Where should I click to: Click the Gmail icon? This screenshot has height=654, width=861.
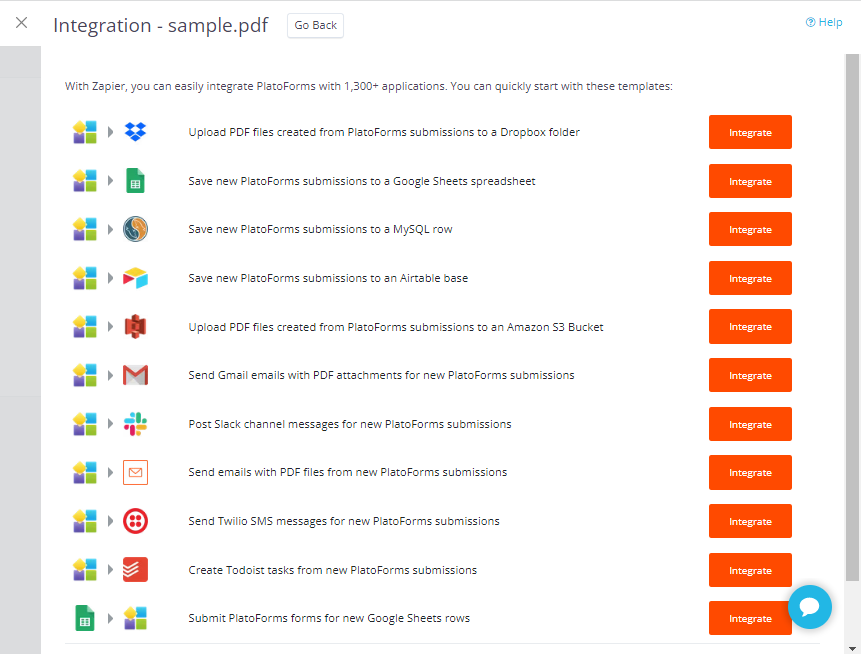(135, 375)
